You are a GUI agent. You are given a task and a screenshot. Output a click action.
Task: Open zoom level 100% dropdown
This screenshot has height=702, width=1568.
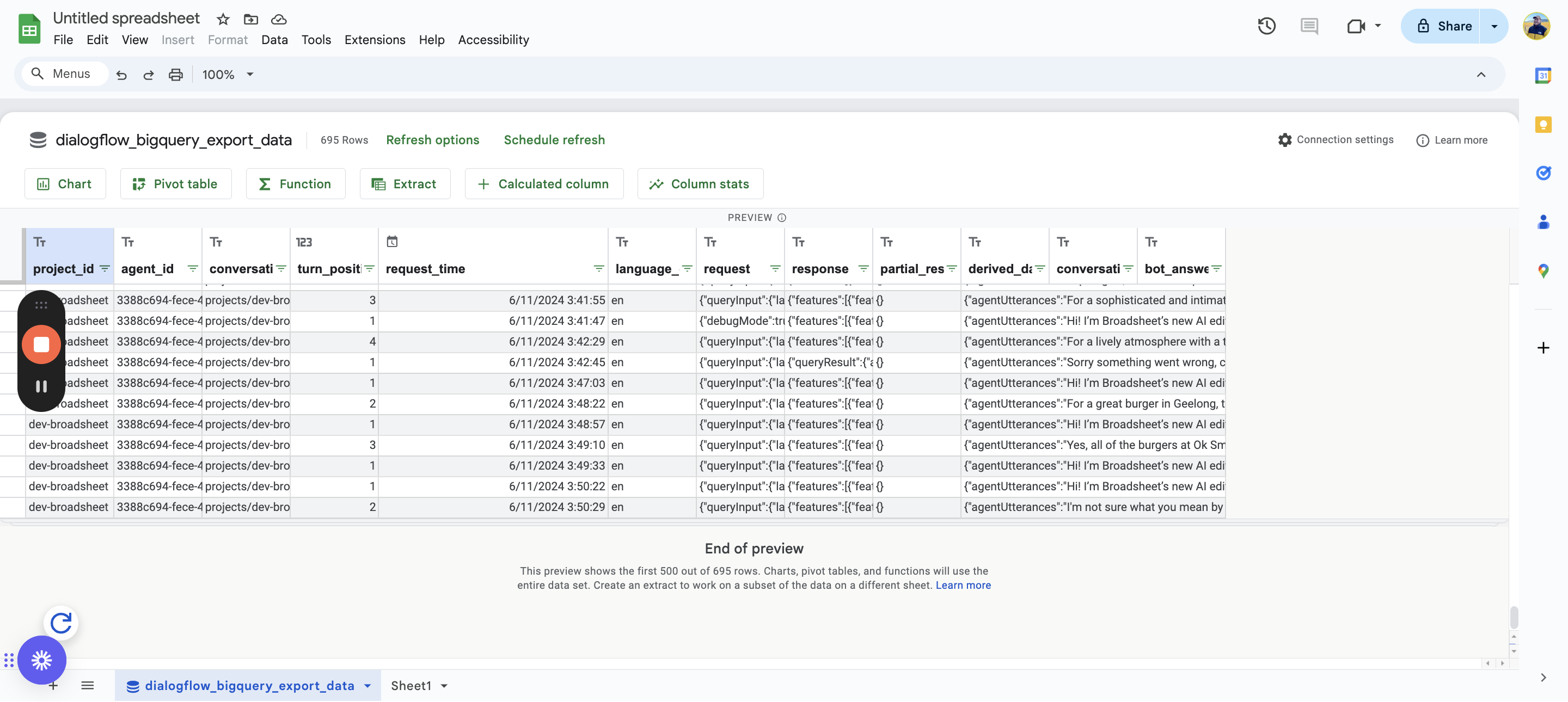tap(228, 75)
